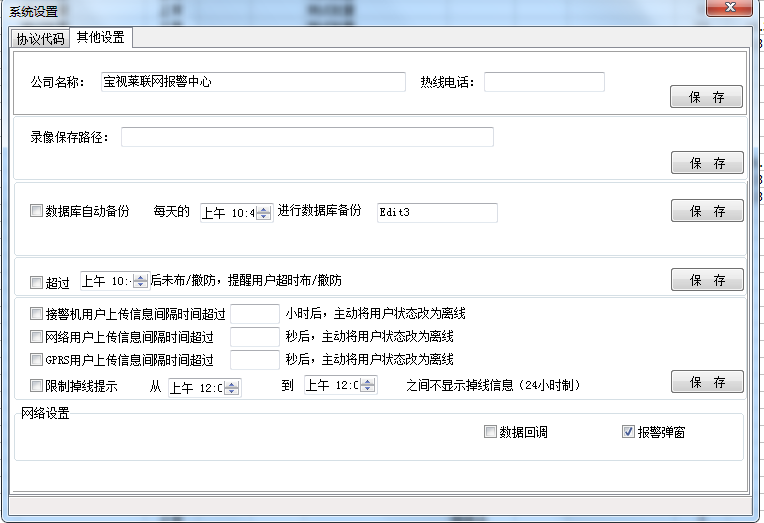Decrease backup time with down spinner
The height and width of the screenshot is (523, 764).
pos(264,216)
